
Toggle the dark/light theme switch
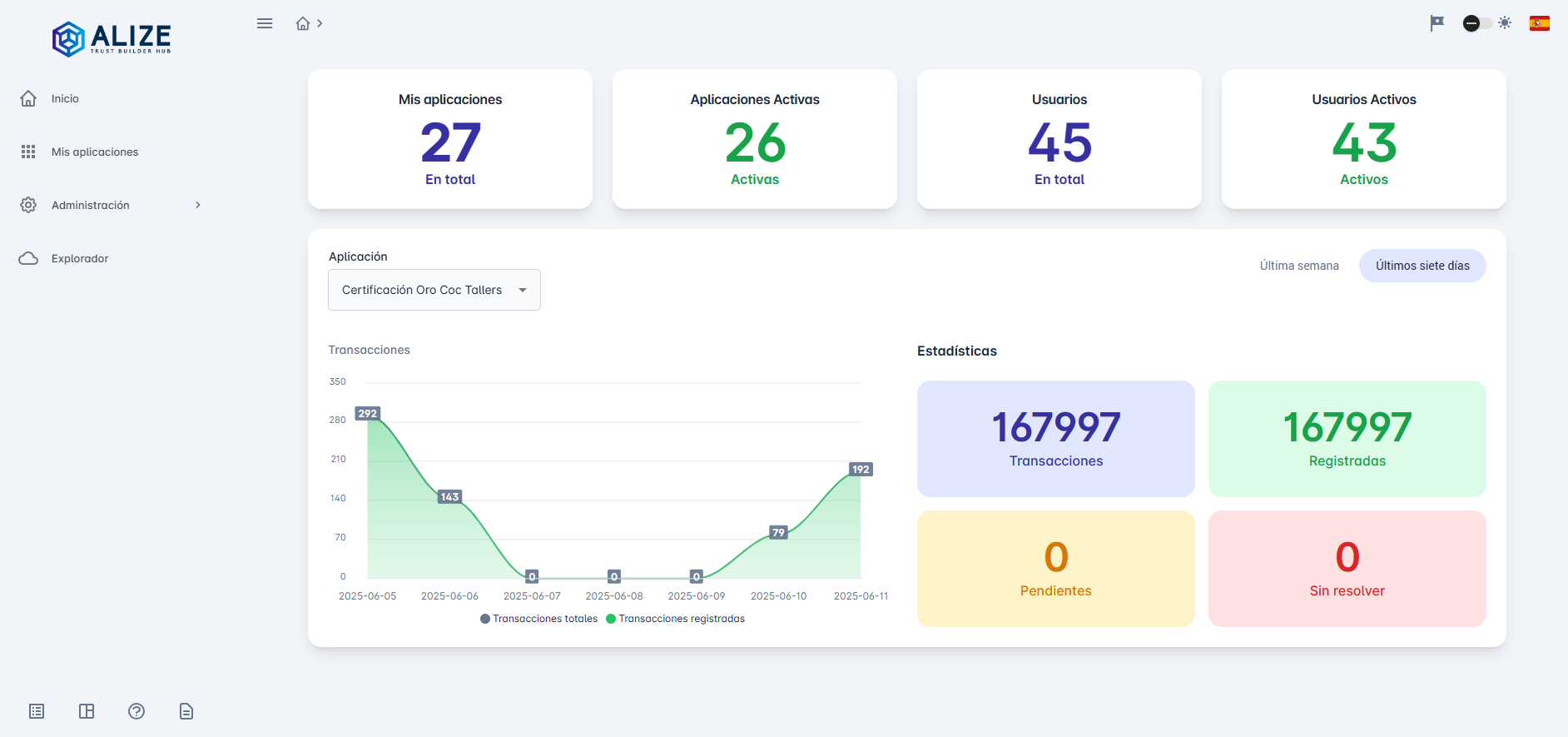click(1477, 23)
